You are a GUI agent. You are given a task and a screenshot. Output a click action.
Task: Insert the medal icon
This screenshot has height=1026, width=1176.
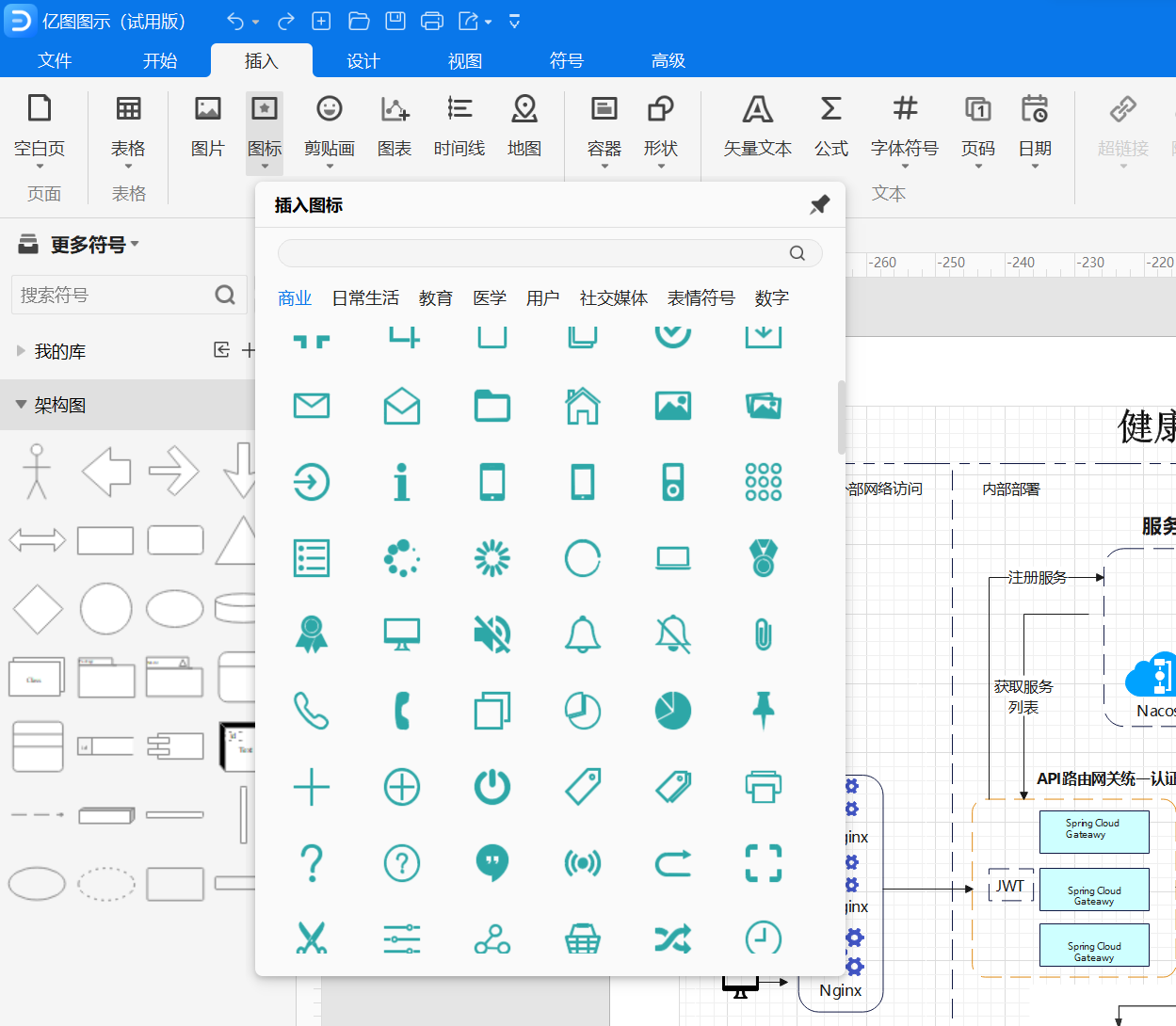tap(764, 558)
